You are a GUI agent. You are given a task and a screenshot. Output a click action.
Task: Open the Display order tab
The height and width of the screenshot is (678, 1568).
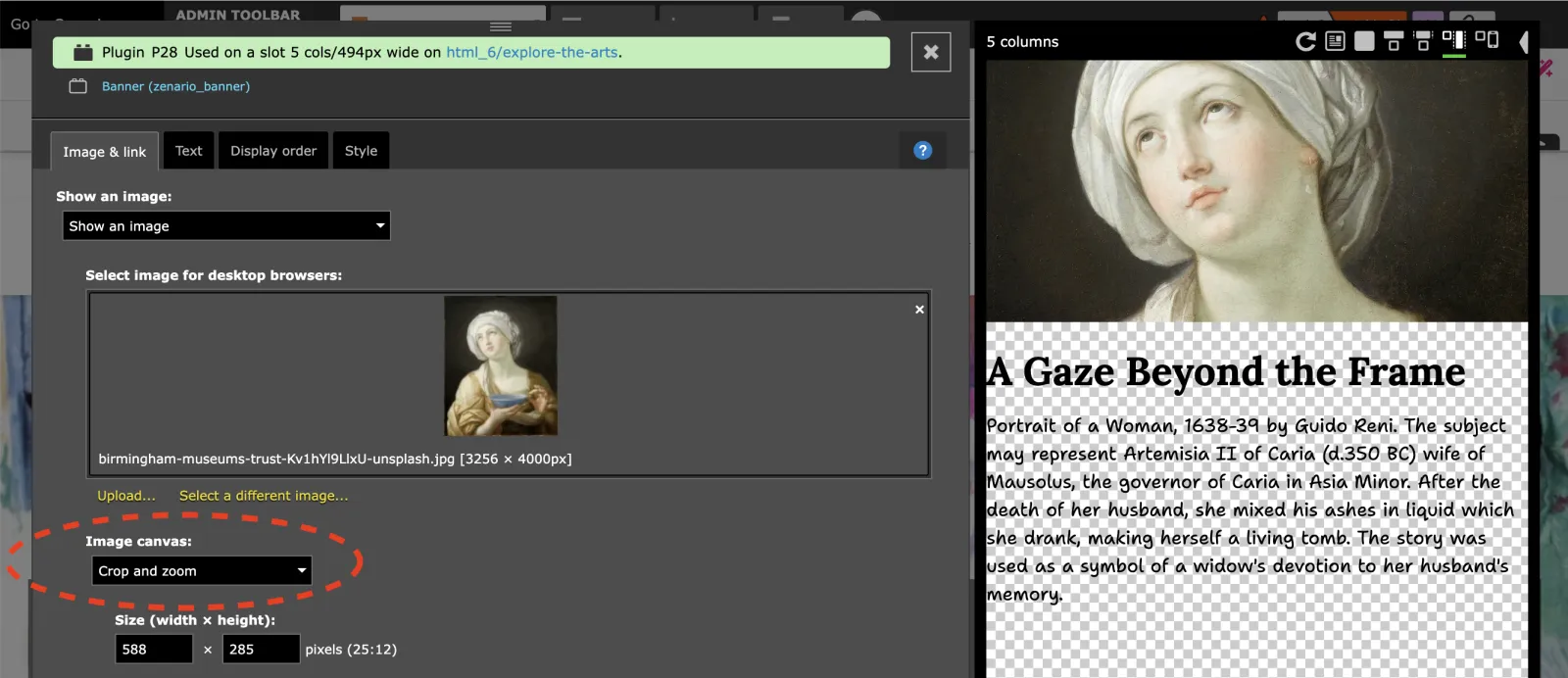click(273, 151)
